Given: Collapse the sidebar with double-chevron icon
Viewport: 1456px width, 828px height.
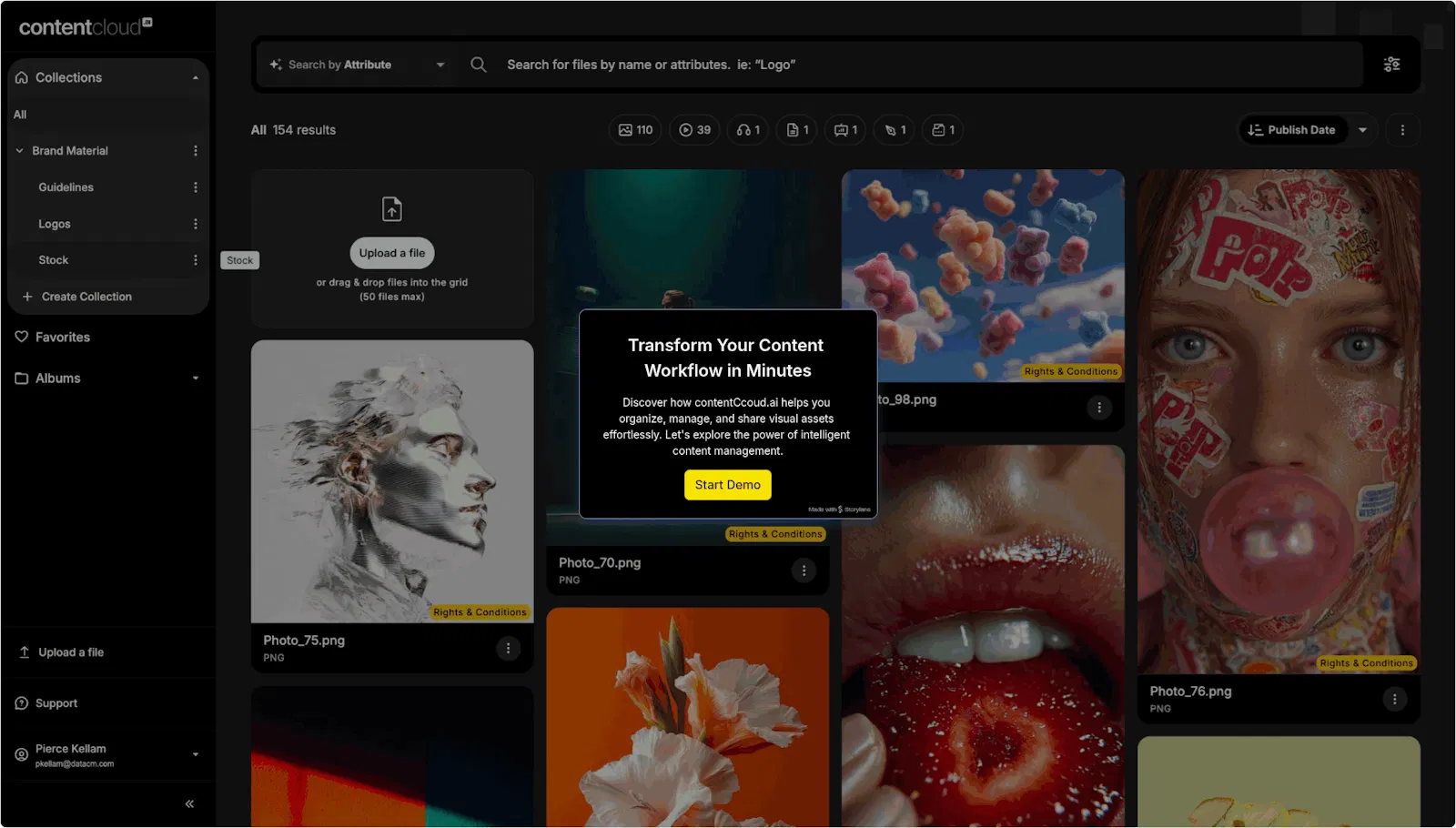Looking at the screenshot, I should coord(189,803).
